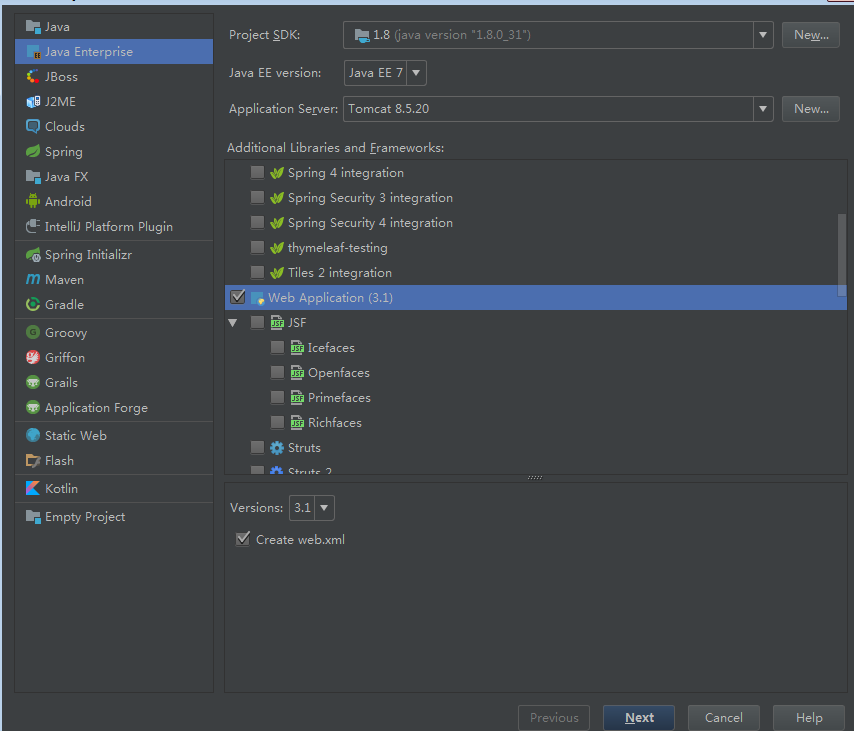This screenshot has width=854, height=731.
Task: Open the Java EE version dropdown
Action: (x=416, y=73)
